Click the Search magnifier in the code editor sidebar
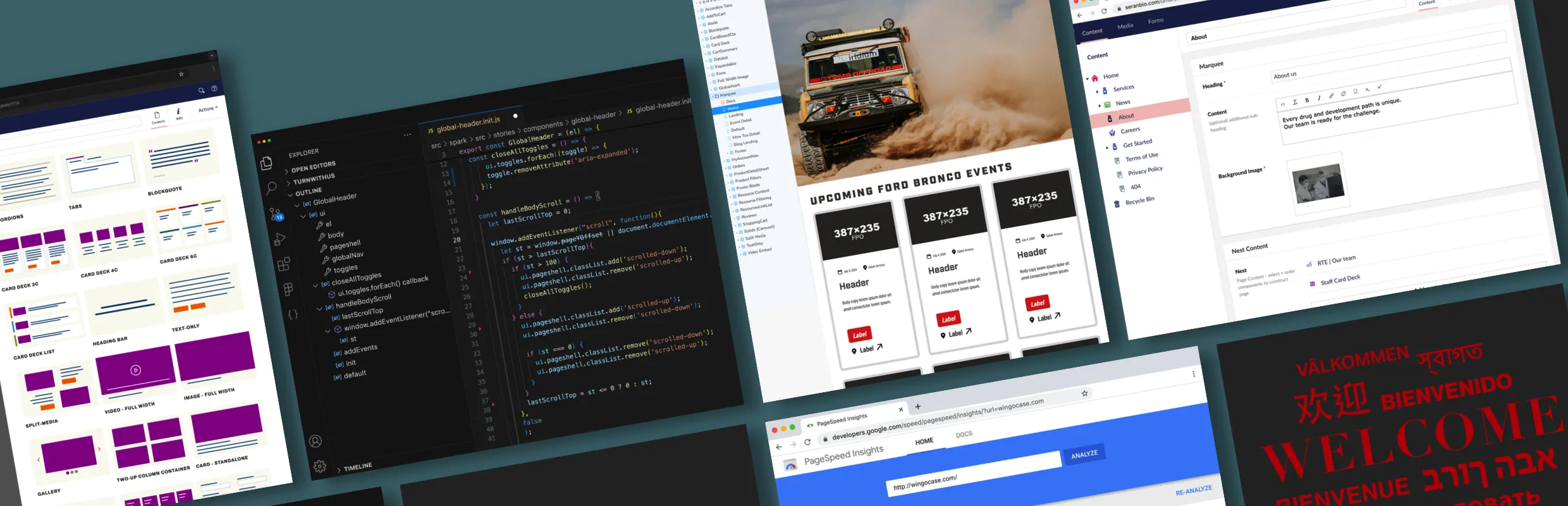 point(271,188)
